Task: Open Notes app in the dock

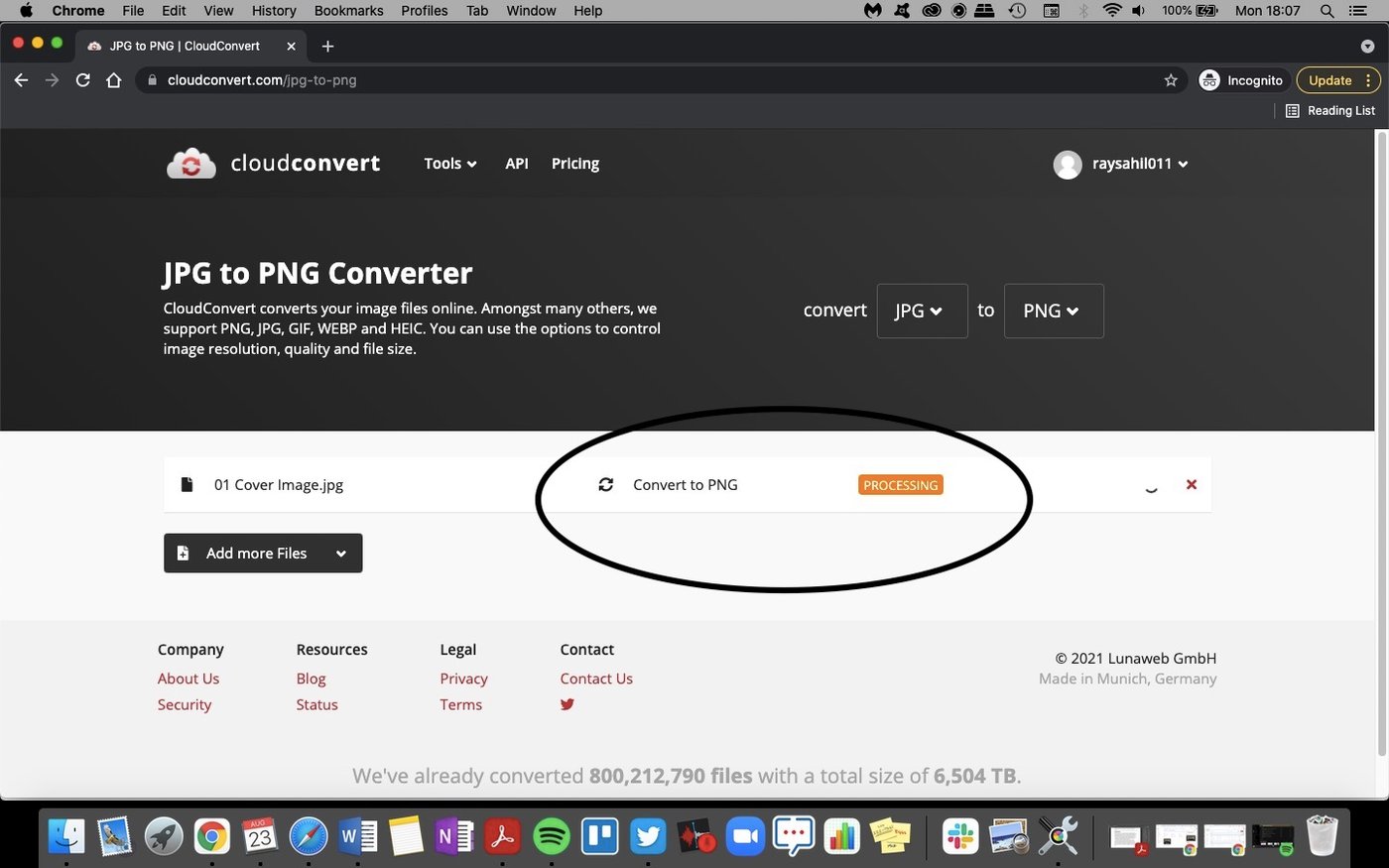Action: [x=406, y=836]
